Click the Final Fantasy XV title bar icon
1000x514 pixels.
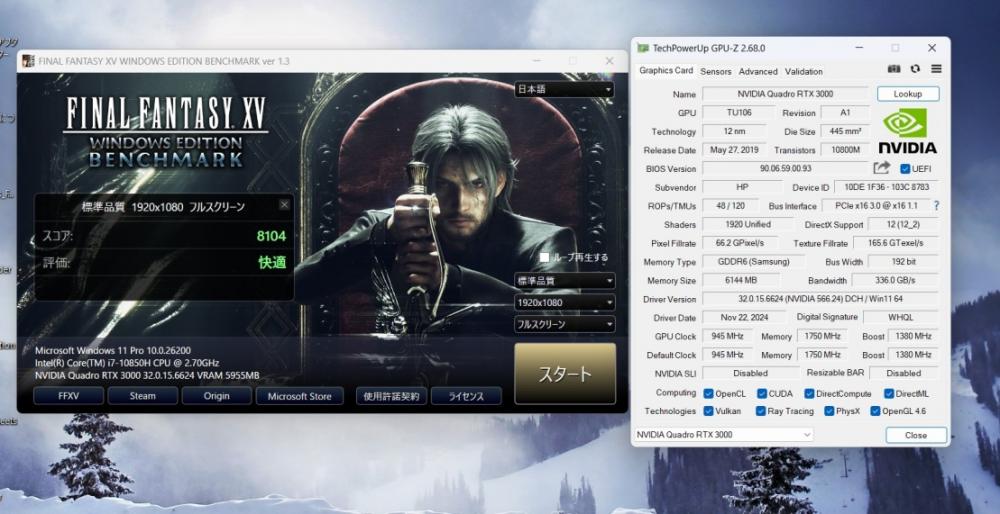pos(28,61)
